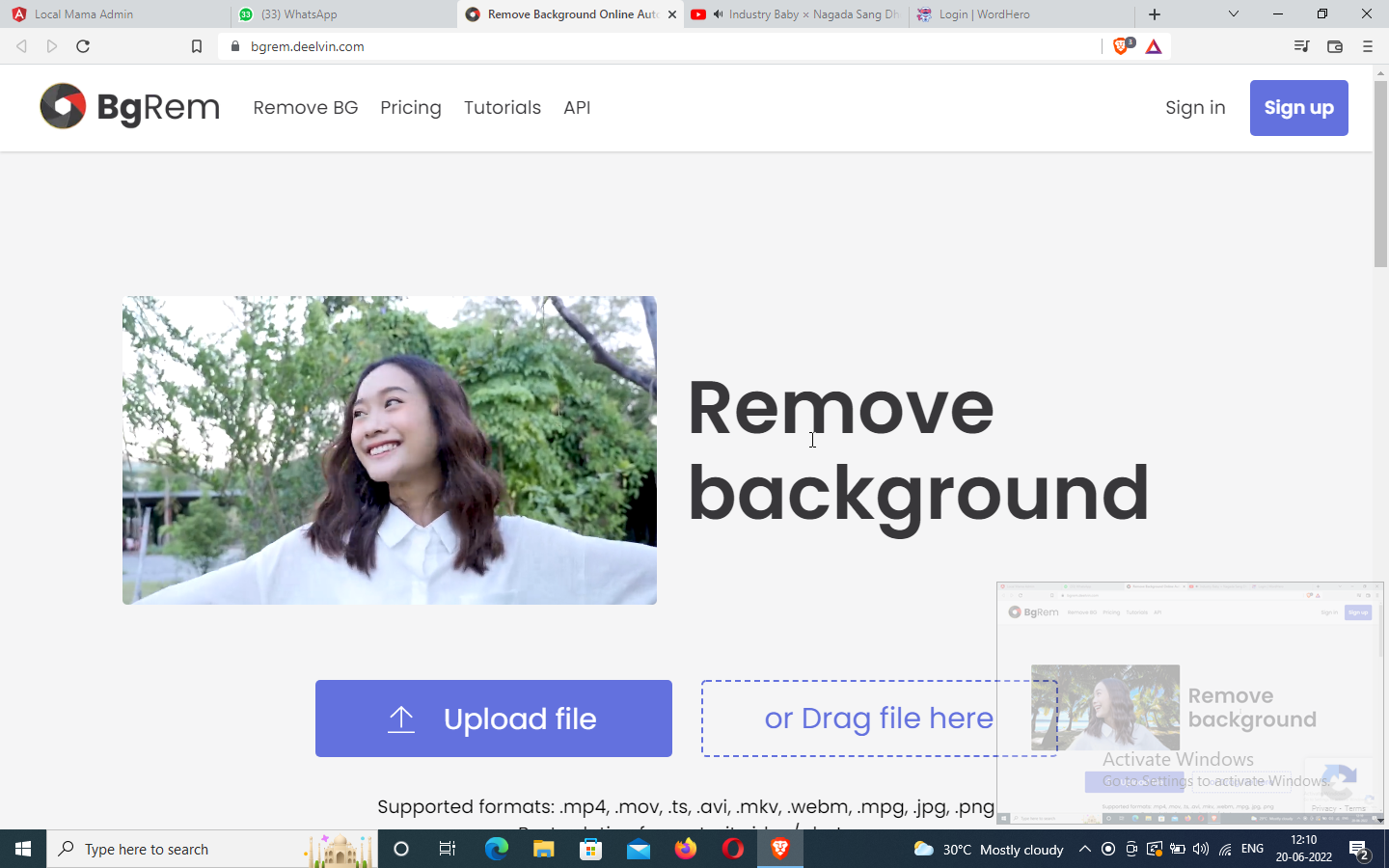Open Firefox from the taskbar
This screenshot has width=1389, height=868.
pyautogui.click(x=686, y=849)
